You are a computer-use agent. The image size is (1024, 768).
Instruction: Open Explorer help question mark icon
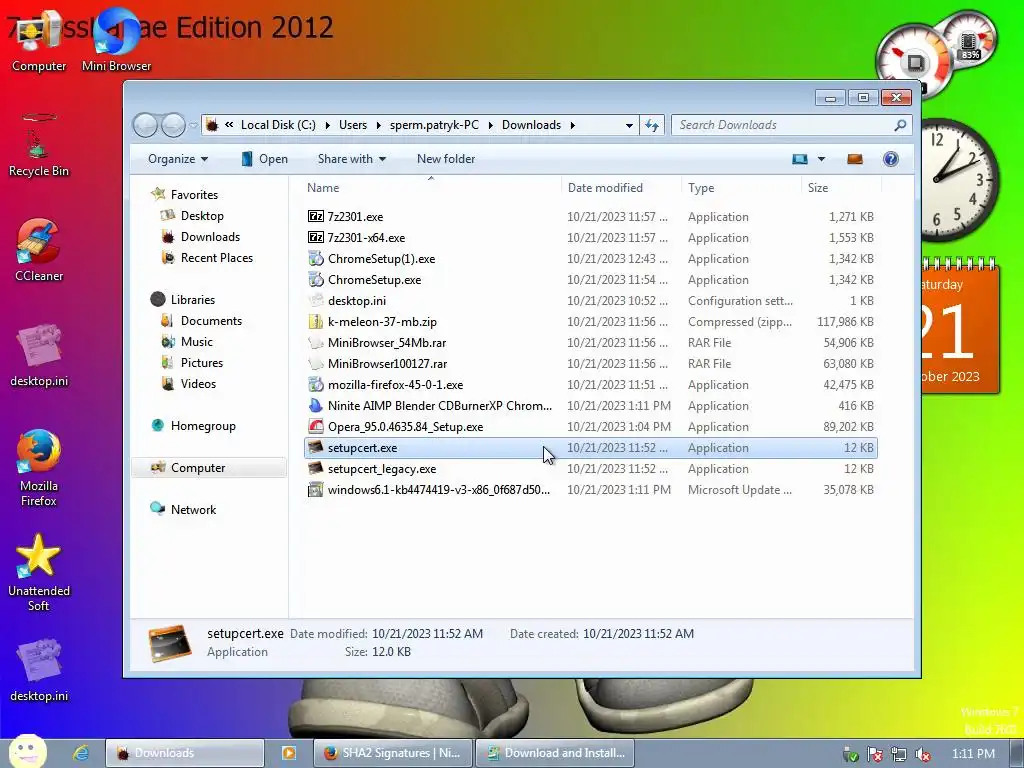(x=891, y=159)
